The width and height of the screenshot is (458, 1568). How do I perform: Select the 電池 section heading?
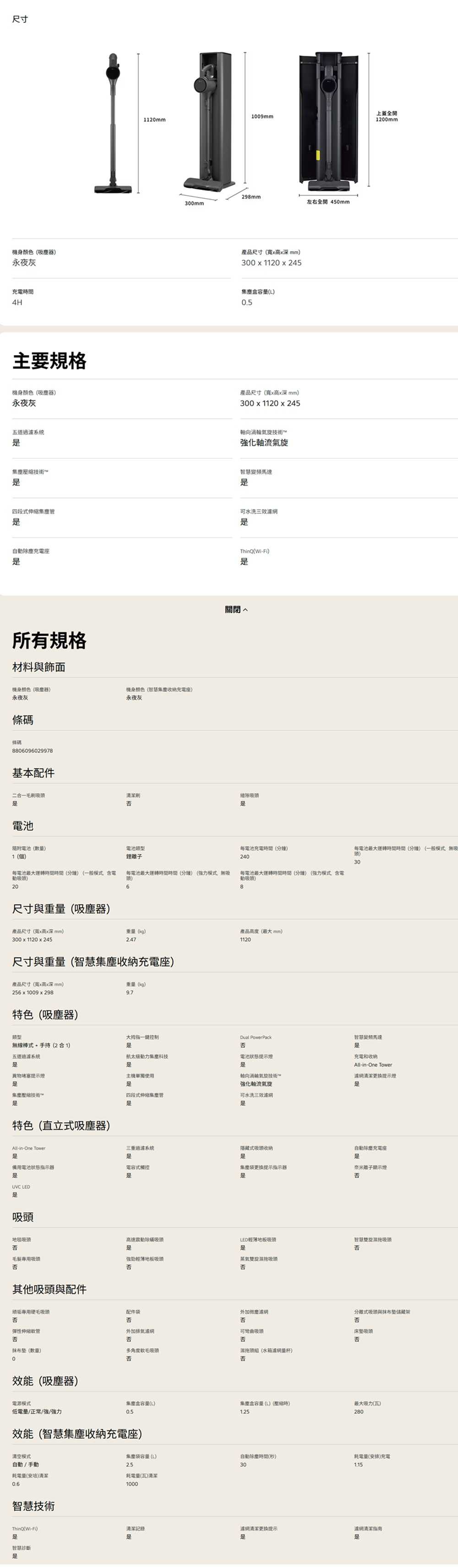pyautogui.click(x=22, y=826)
